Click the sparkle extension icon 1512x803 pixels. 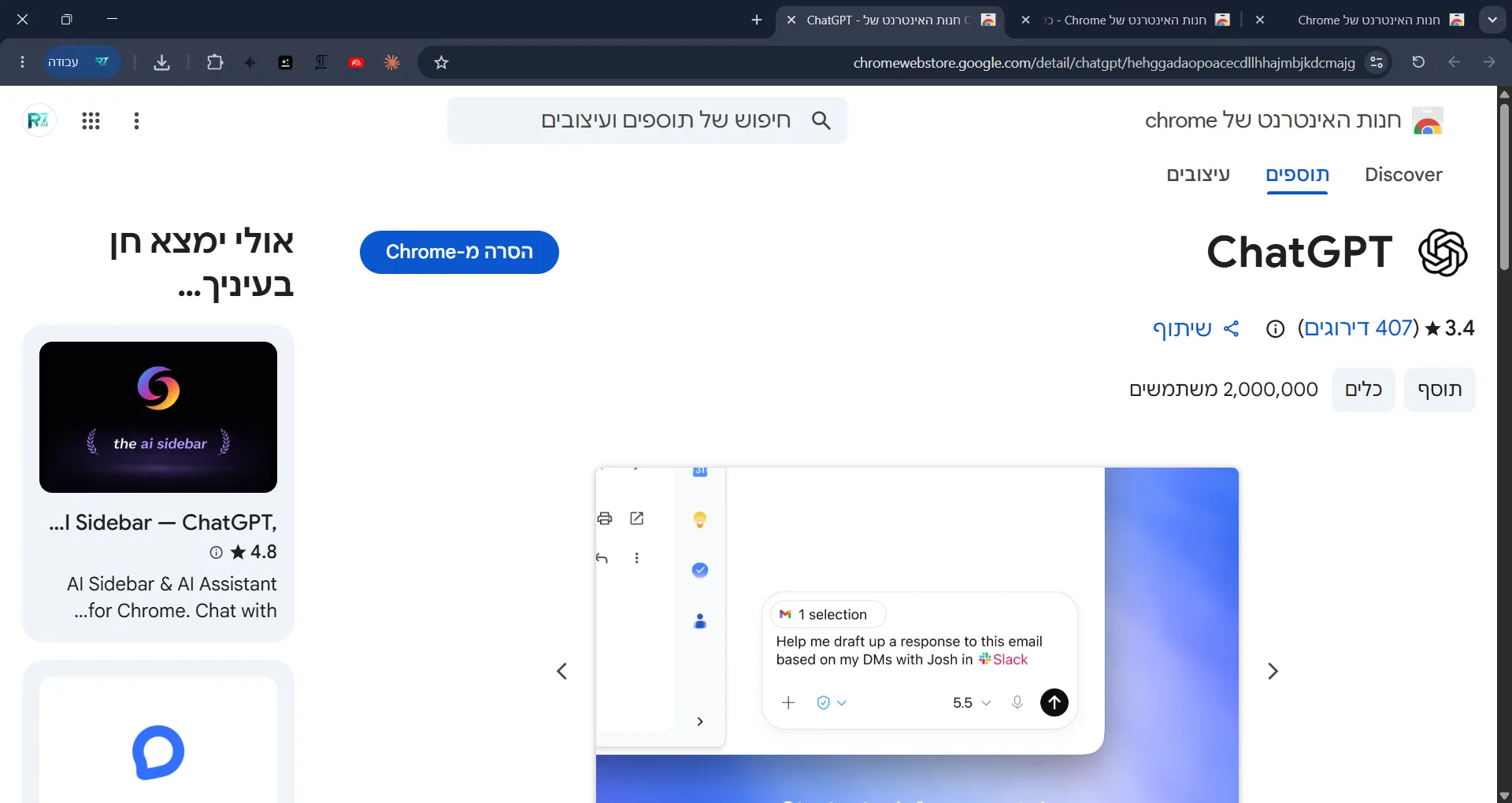point(250,62)
